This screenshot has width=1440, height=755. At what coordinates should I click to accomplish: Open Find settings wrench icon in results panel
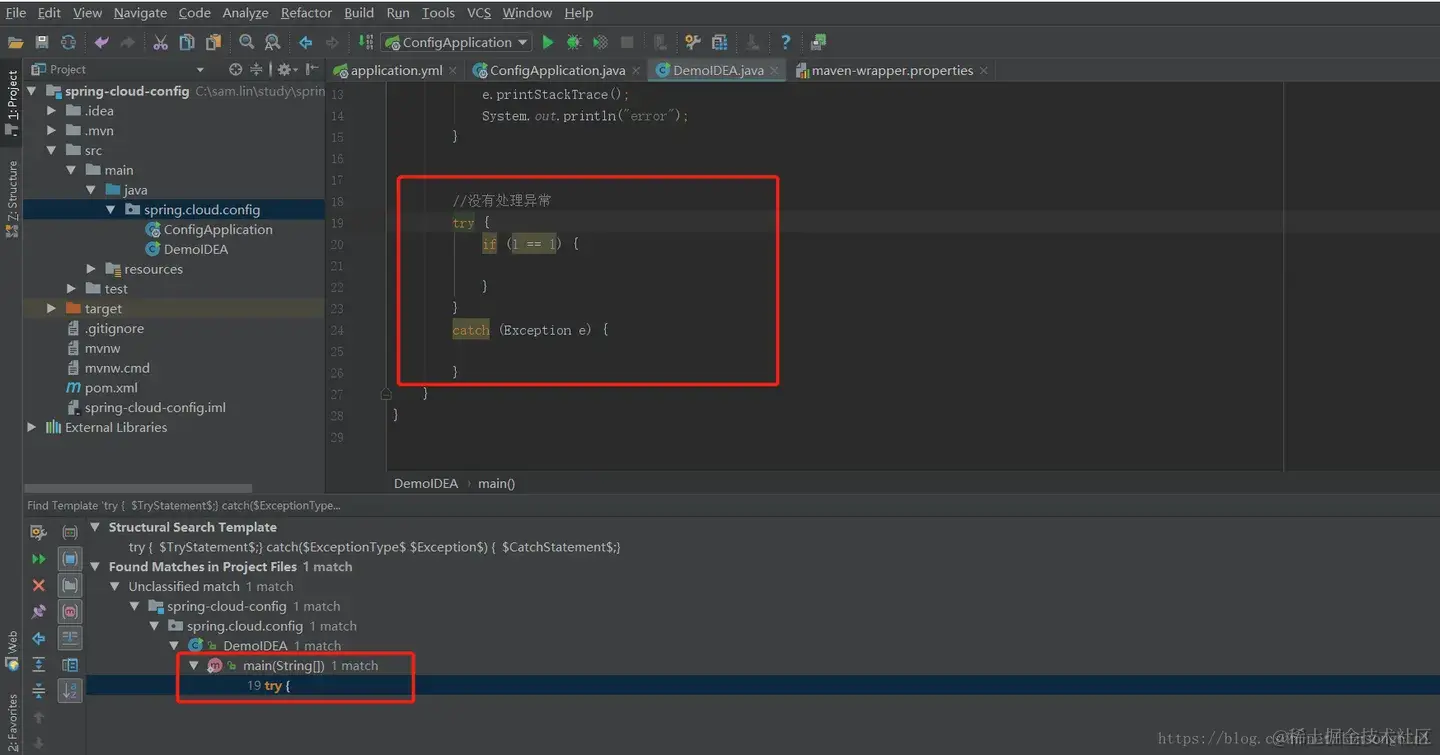[38, 532]
